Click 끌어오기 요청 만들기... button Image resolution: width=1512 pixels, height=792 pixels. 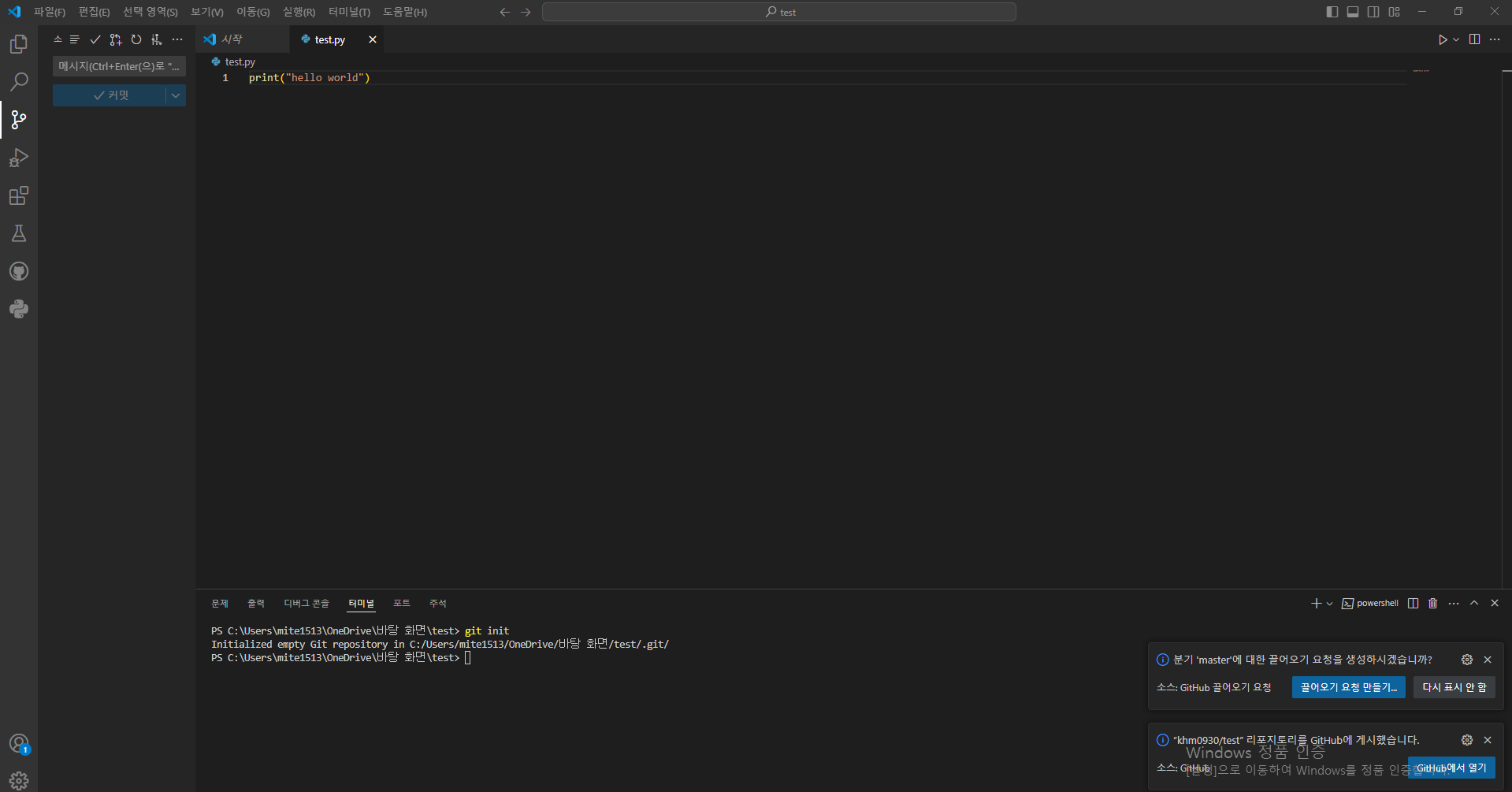[x=1349, y=687]
